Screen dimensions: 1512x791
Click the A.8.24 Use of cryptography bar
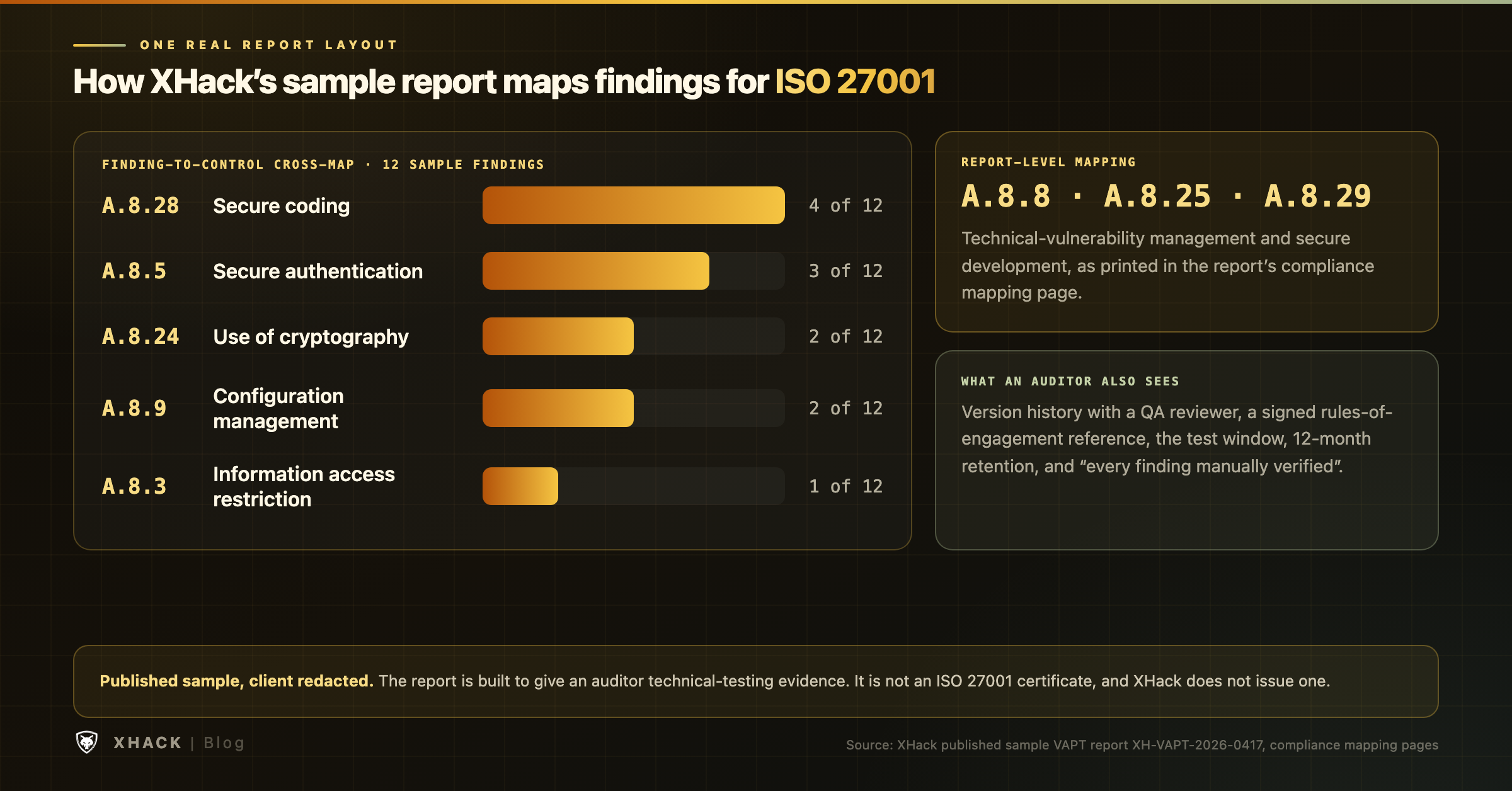click(x=633, y=336)
